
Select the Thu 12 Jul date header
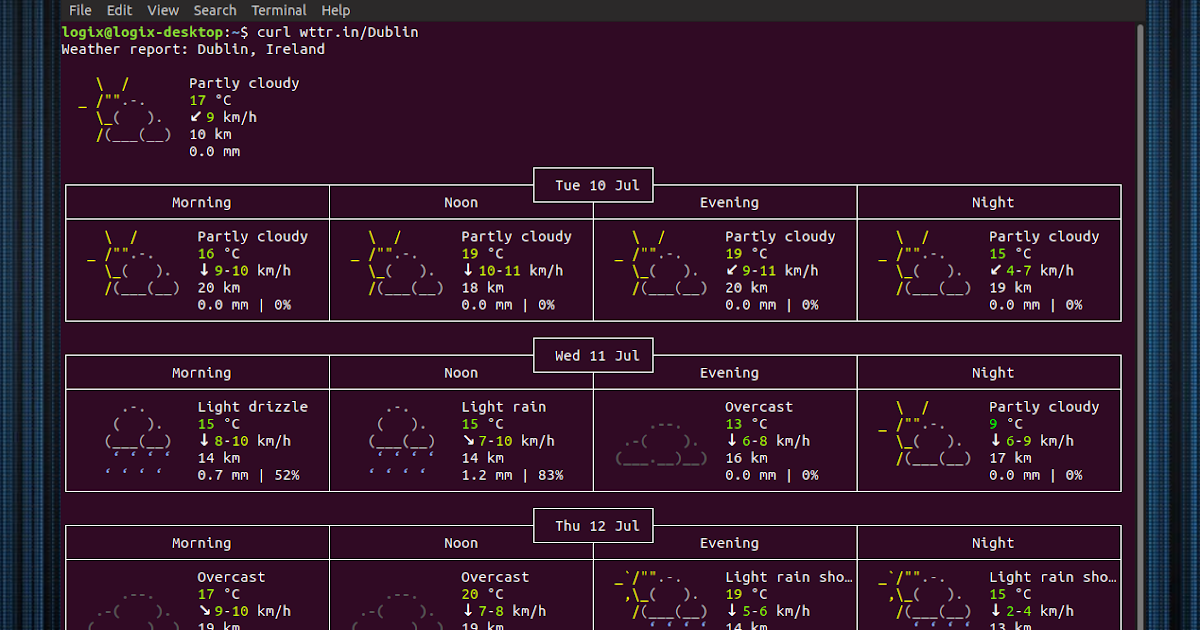pyautogui.click(x=593, y=525)
